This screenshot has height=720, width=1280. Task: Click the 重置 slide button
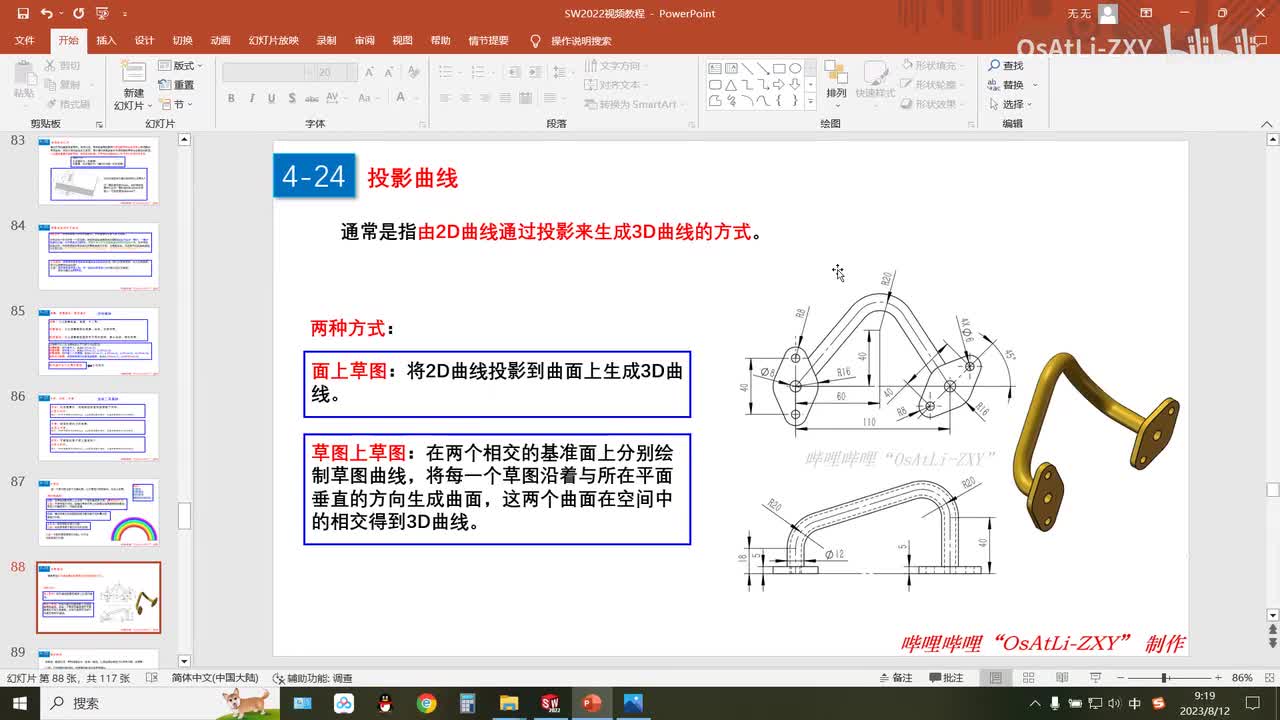click(178, 85)
